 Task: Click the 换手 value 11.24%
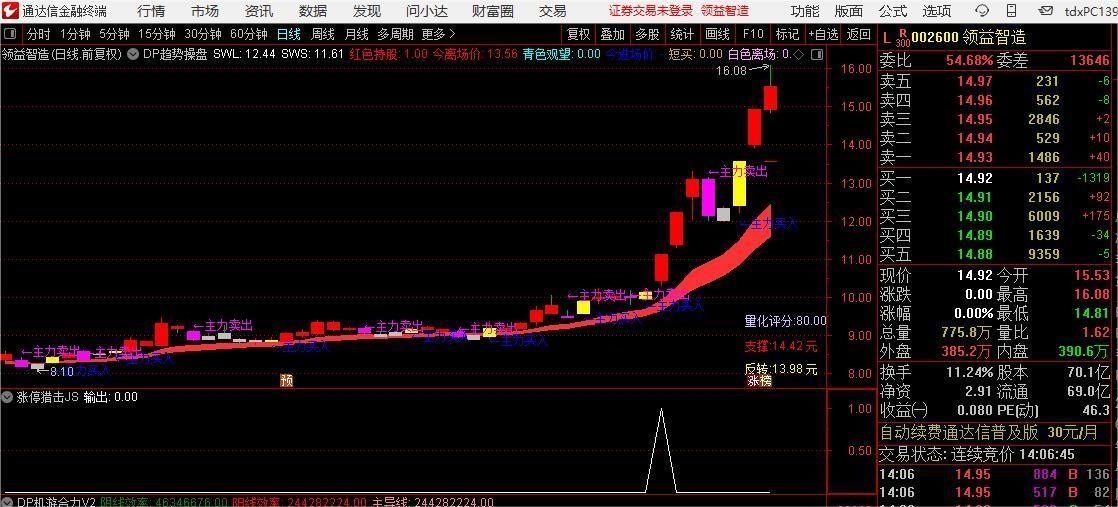tap(969, 372)
